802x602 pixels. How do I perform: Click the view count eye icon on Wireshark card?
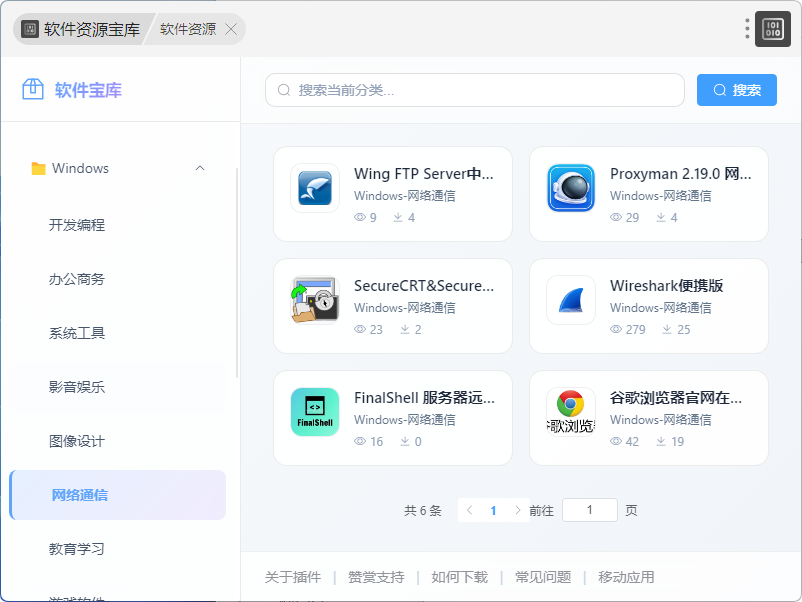(x=616, y=329)
